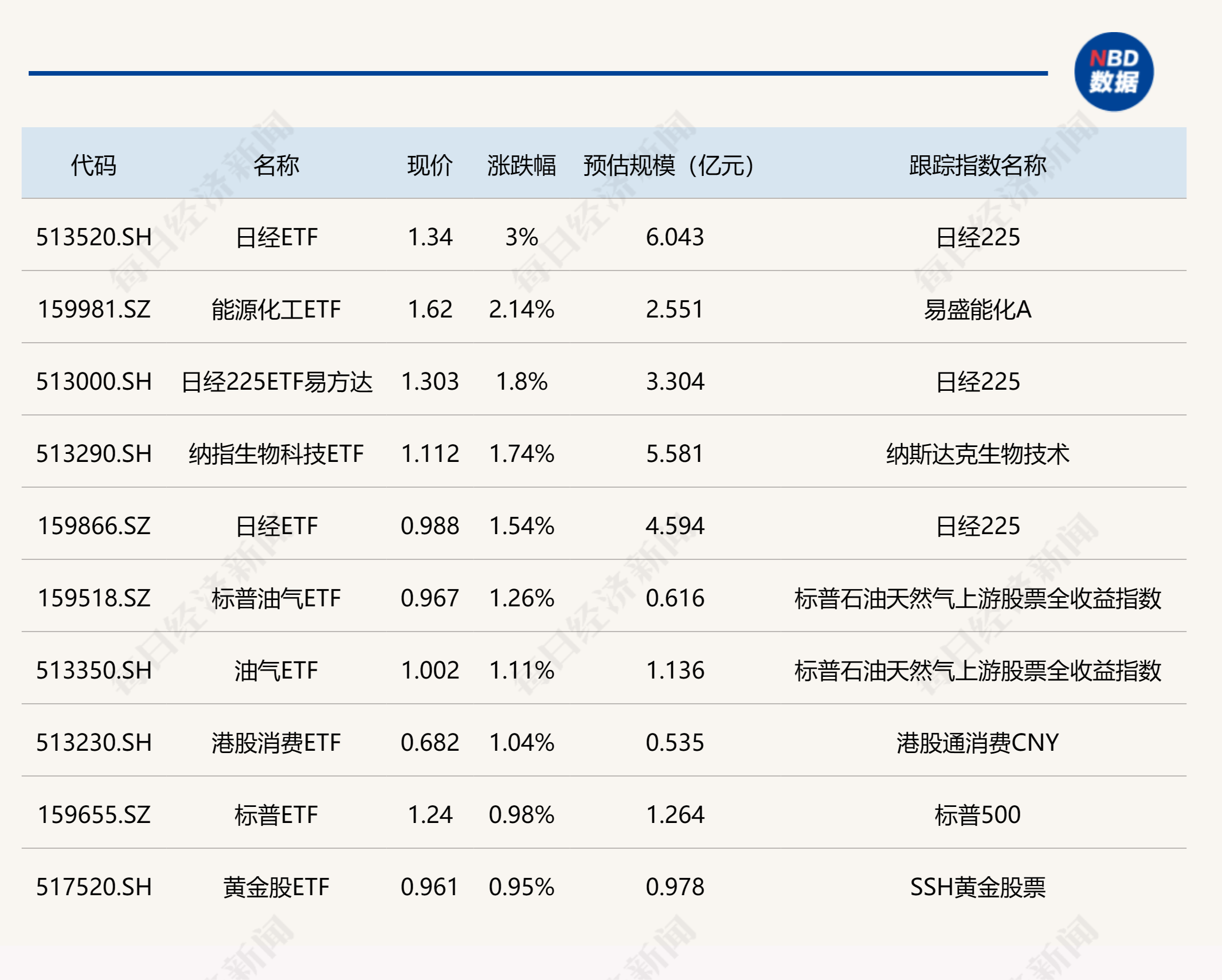Viewport: 1222px width, 980px height.
Task: Select code 513520.SH in first row
Action: 93,237
